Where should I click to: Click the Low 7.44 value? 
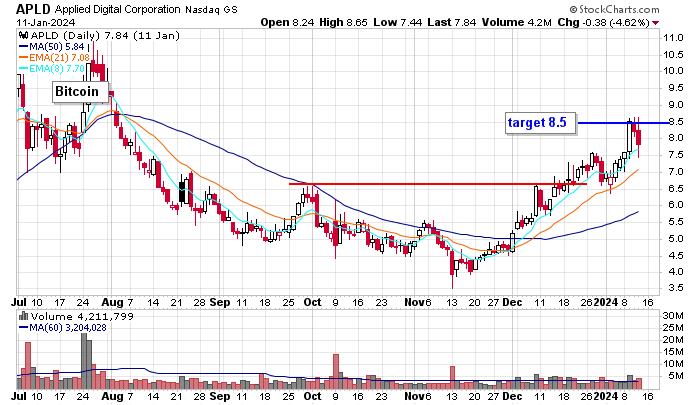(x=397, y=22)
